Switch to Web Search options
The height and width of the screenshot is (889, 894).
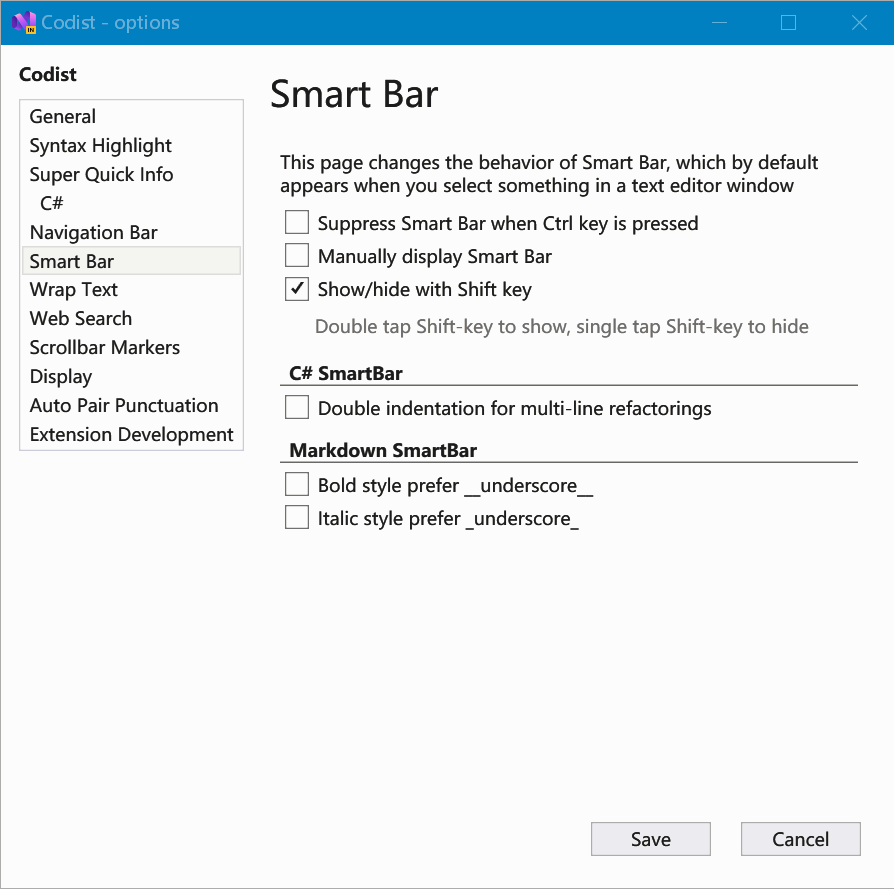(x=131, y=318)
